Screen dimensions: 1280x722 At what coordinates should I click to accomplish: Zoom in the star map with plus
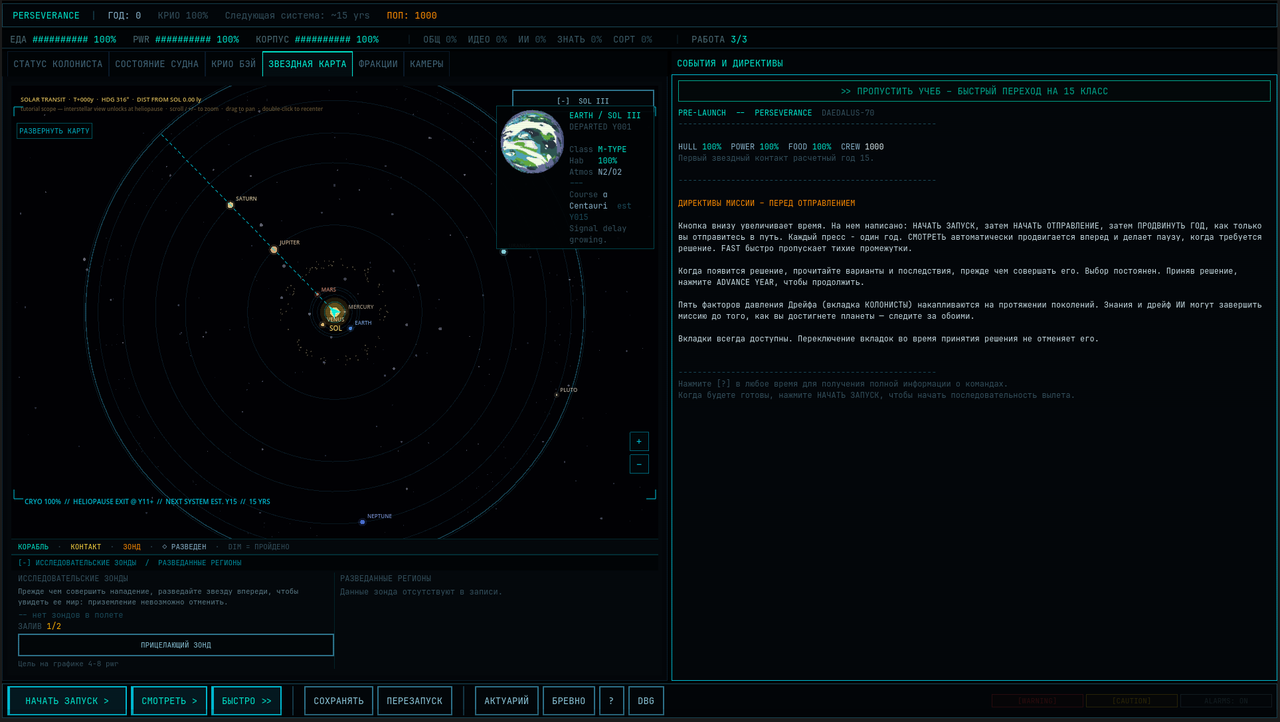pos(639,442)
